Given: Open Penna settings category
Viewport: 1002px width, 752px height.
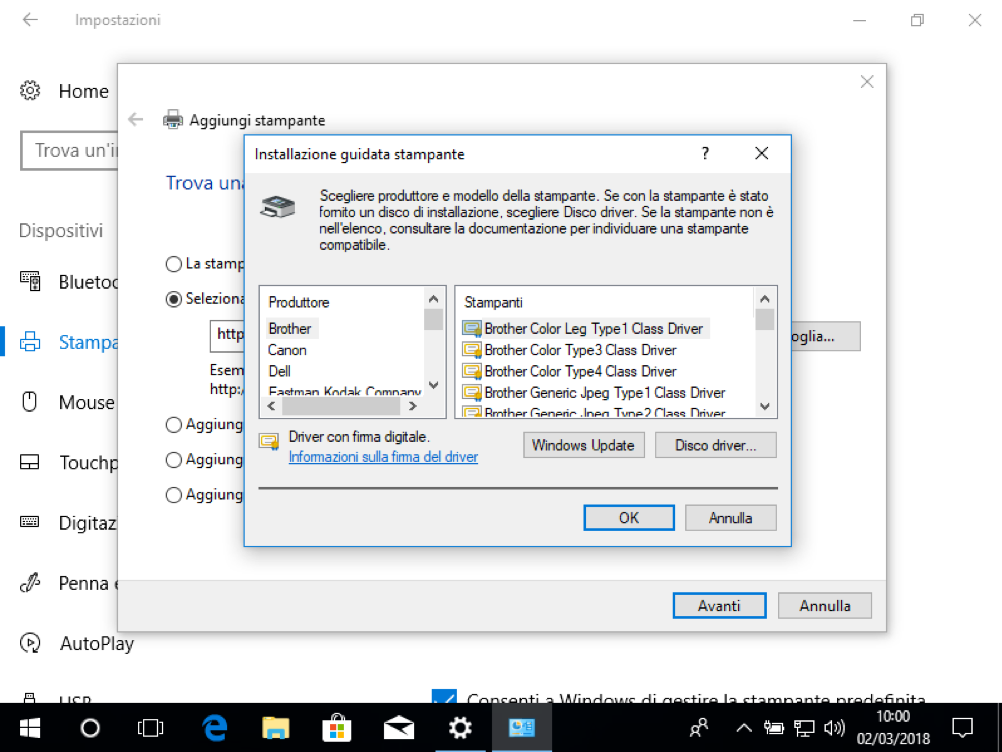Looking at the screenshot, I should coord(68,583).
